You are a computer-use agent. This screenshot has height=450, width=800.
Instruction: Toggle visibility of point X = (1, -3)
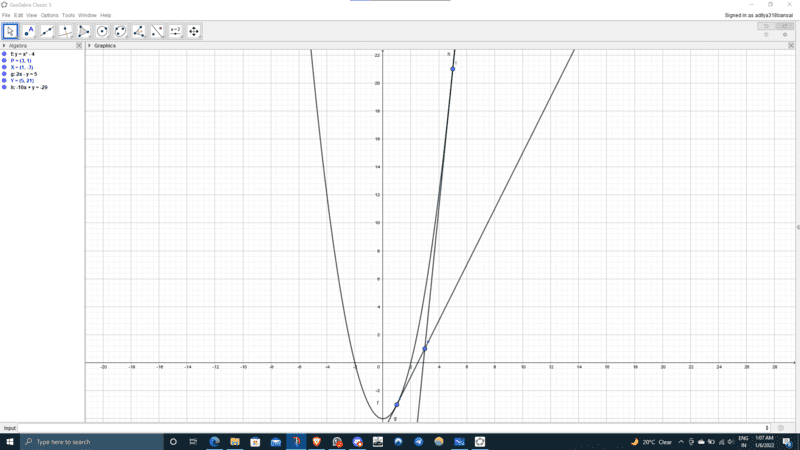coord(4,67)
